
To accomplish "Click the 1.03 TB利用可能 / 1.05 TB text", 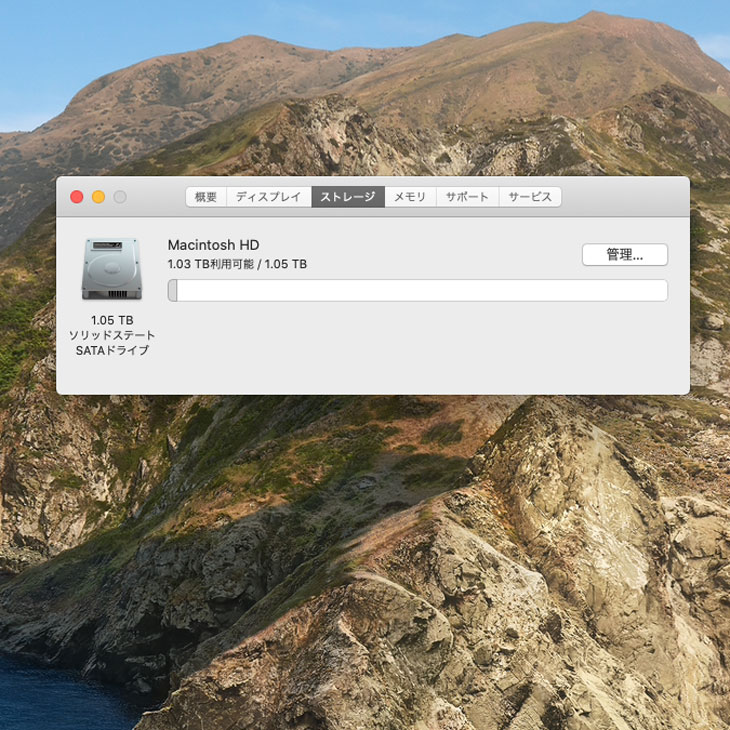I will pos(237,264).
